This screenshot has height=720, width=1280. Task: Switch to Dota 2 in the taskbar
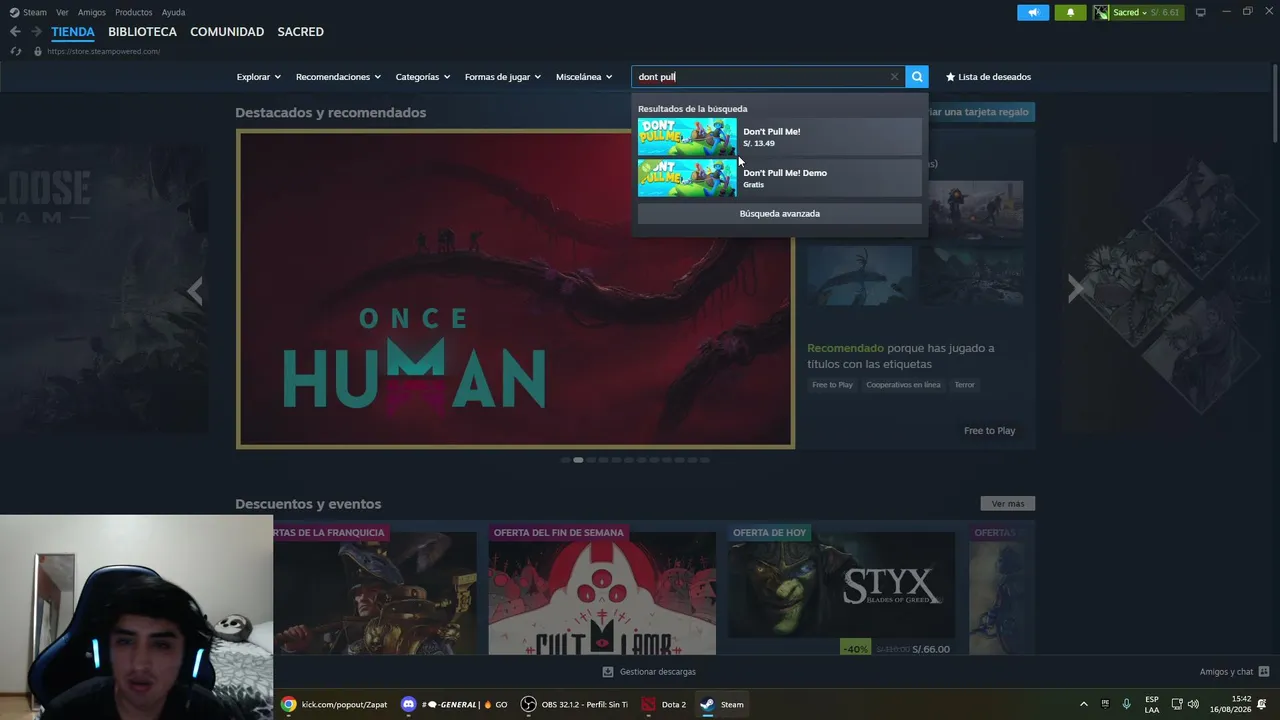664,704
